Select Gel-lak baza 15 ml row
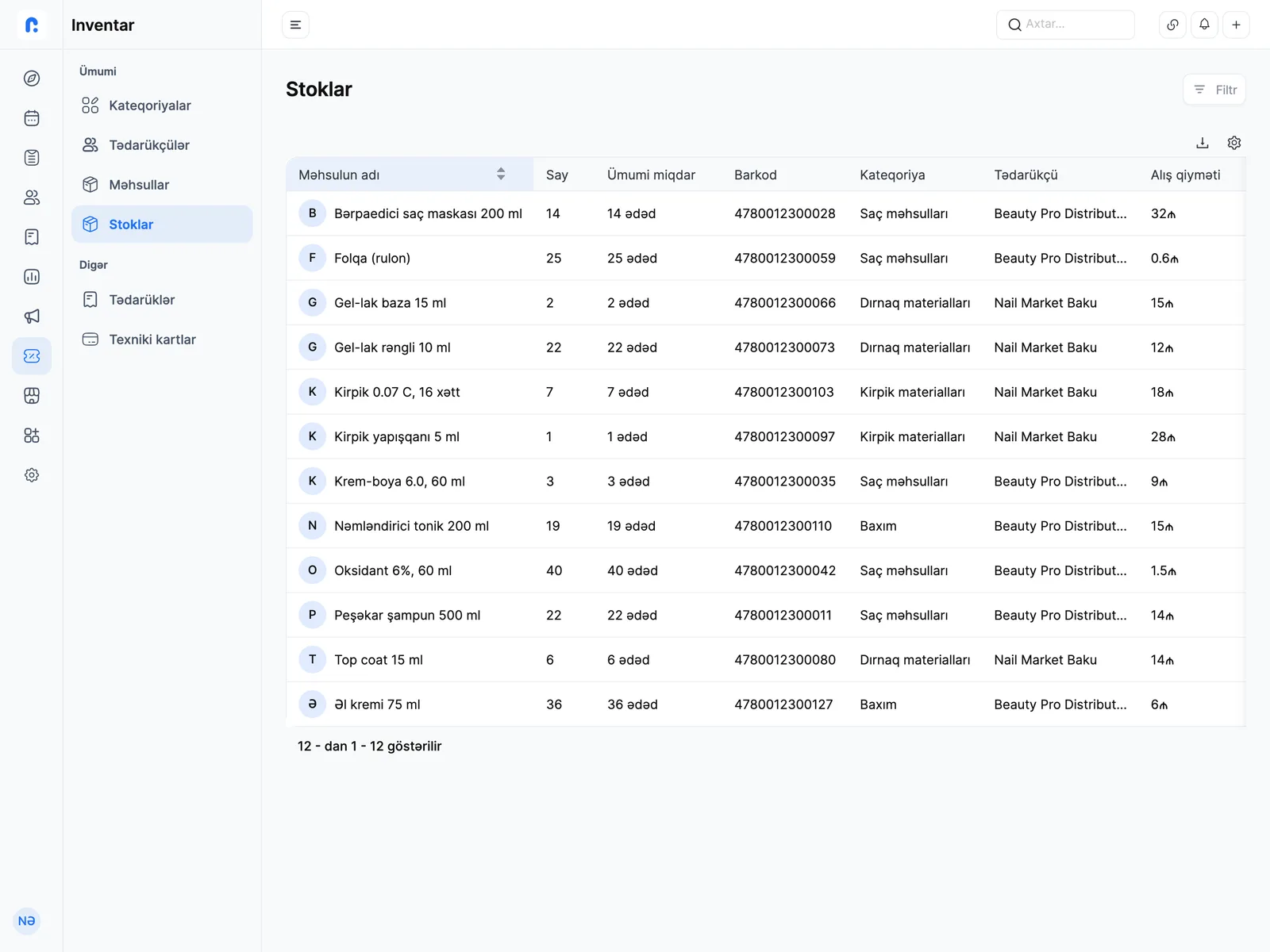Screen dimensions: 1270x952 click(x=765, y=302)
